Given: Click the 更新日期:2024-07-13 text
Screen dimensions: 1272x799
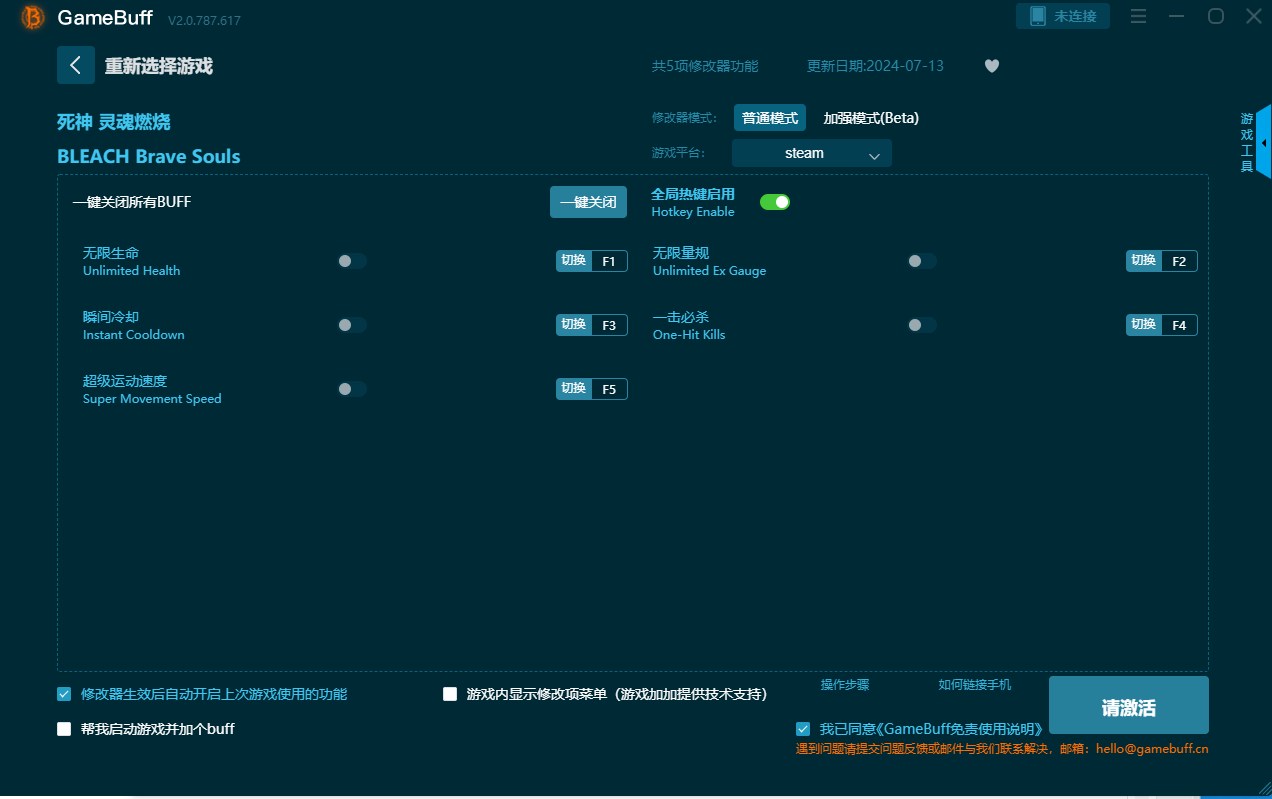Looking at the screenshot, I should (x=875, y=66).
